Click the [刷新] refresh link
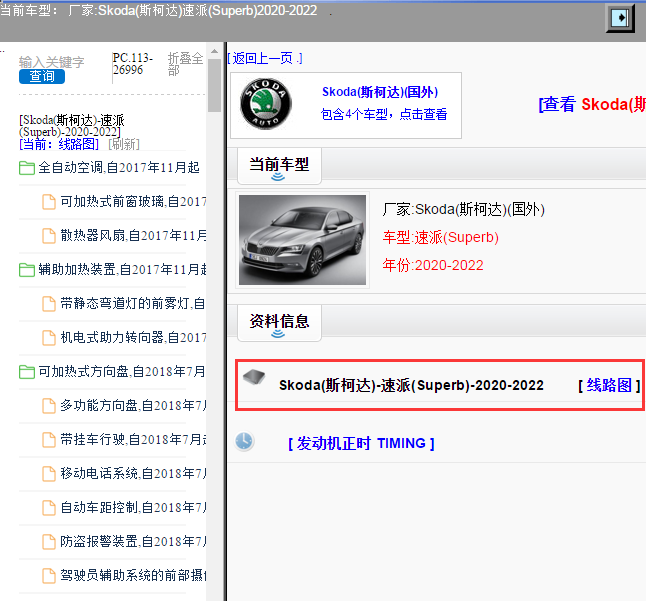 coord(124,144)
